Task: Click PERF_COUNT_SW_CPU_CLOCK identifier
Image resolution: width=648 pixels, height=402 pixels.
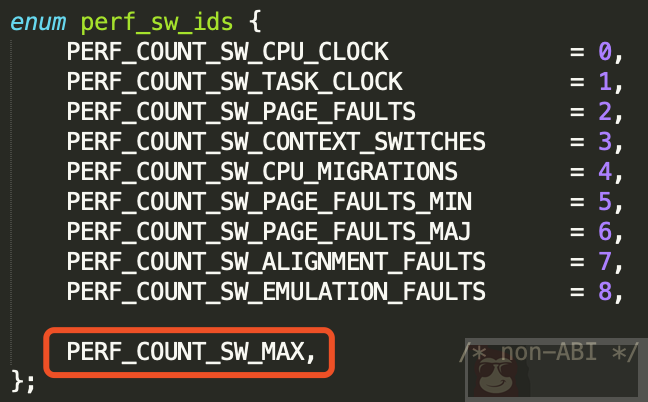Action: [x=227, y=52]
